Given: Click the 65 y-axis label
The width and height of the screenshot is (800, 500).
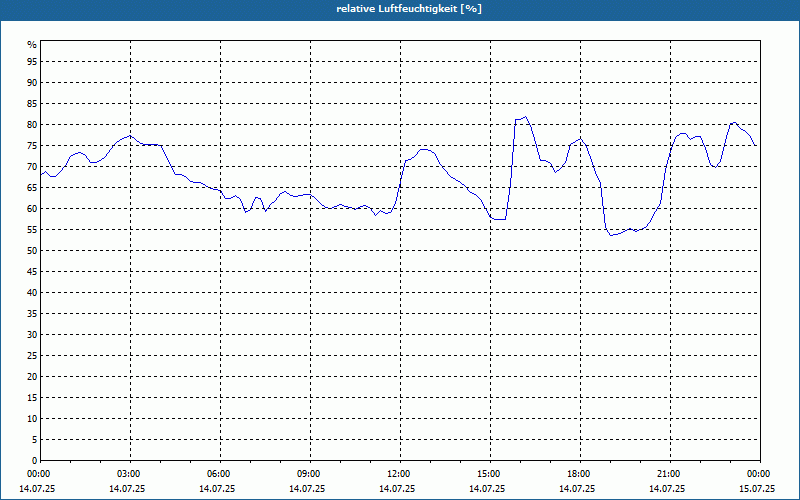Looking at the screenshot, I should point(32,188).
